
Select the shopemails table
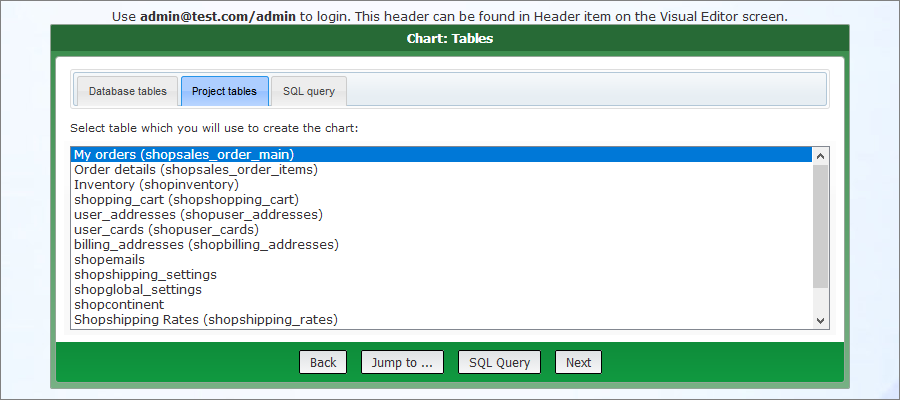441,259
